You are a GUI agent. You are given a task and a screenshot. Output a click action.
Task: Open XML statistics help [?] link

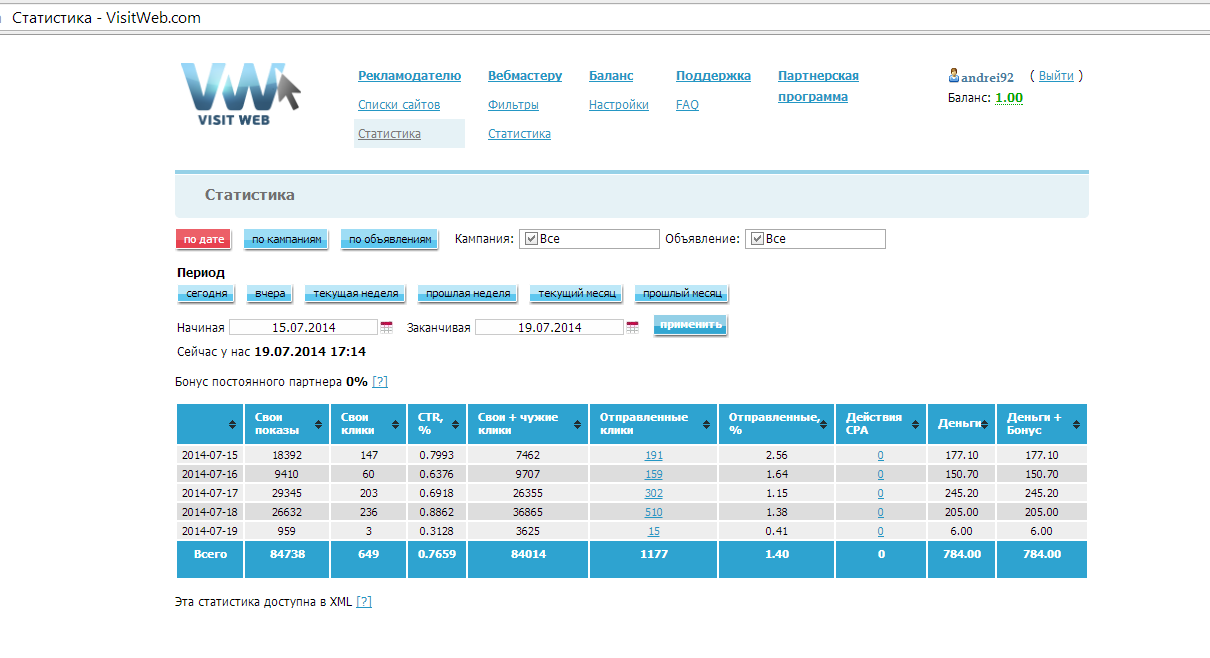[x=364, y=602]
